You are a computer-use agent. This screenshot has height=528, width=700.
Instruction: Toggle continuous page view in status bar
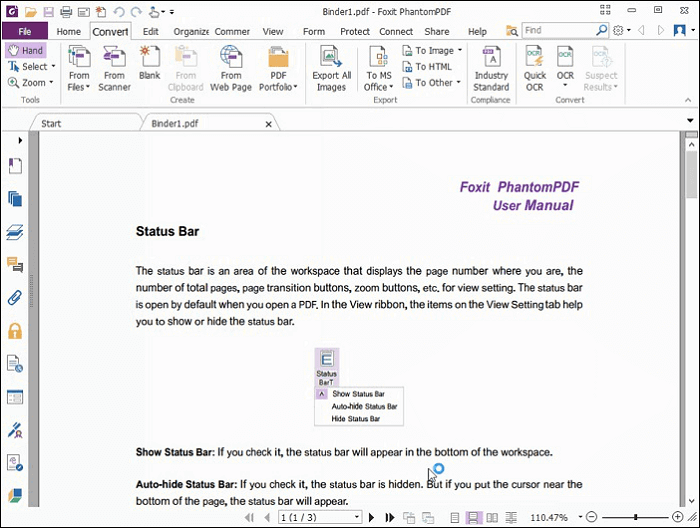coord(474,517)
